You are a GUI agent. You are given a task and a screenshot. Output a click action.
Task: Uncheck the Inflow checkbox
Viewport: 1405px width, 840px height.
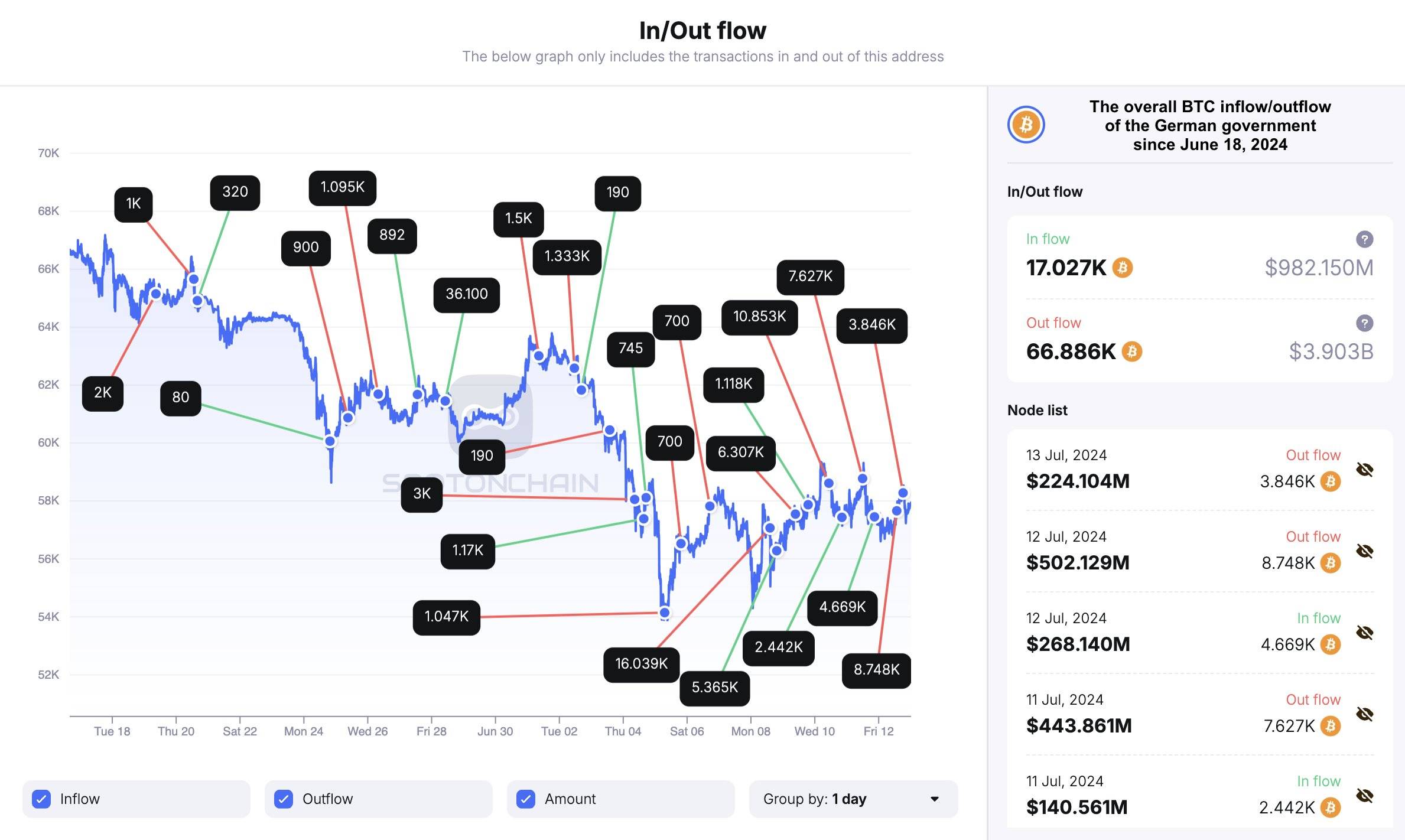(x=41, y=799)
